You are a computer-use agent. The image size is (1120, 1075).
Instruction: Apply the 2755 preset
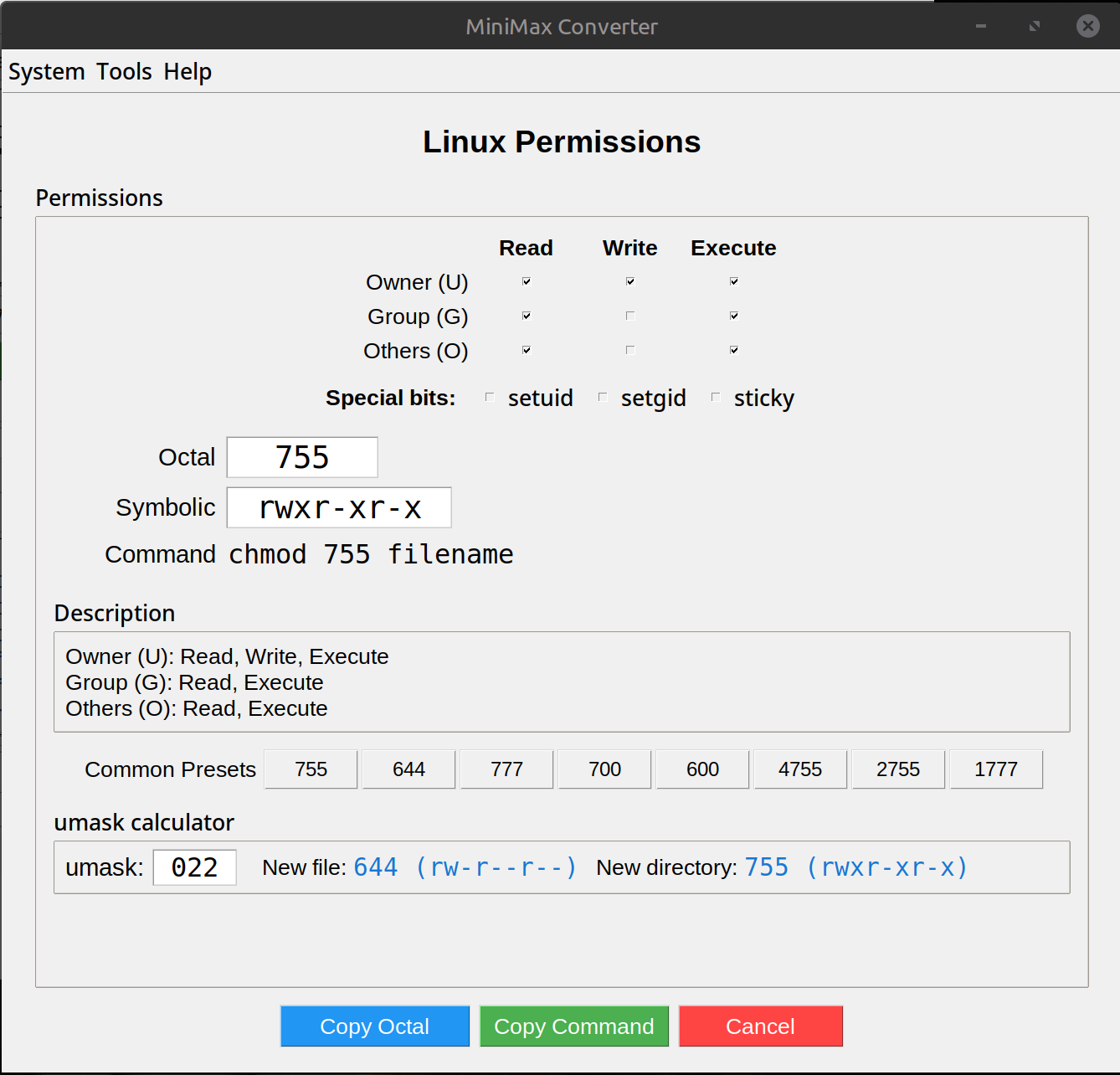pos(899,769)
